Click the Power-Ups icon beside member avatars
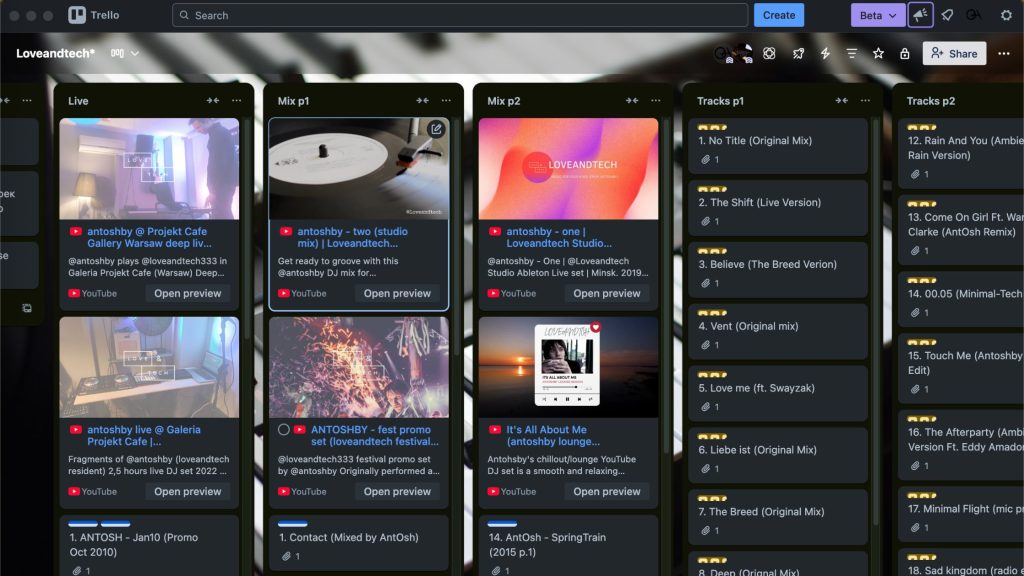The image size is (1024, 576). tap(769, 53)
